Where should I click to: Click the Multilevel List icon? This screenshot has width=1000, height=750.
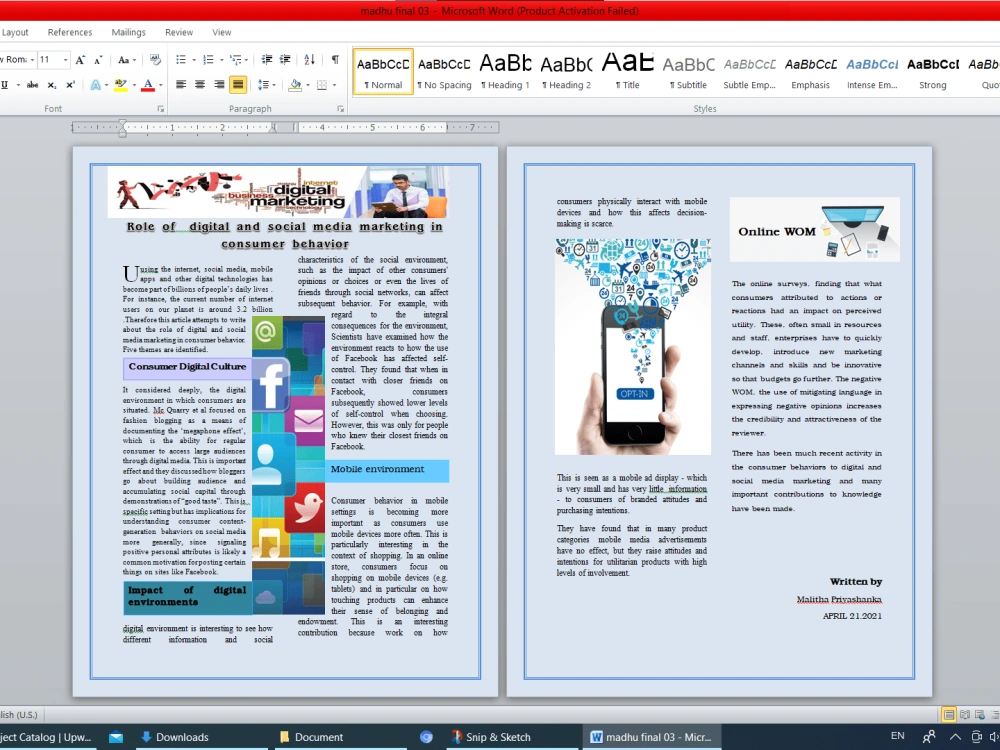pos(235,60)
